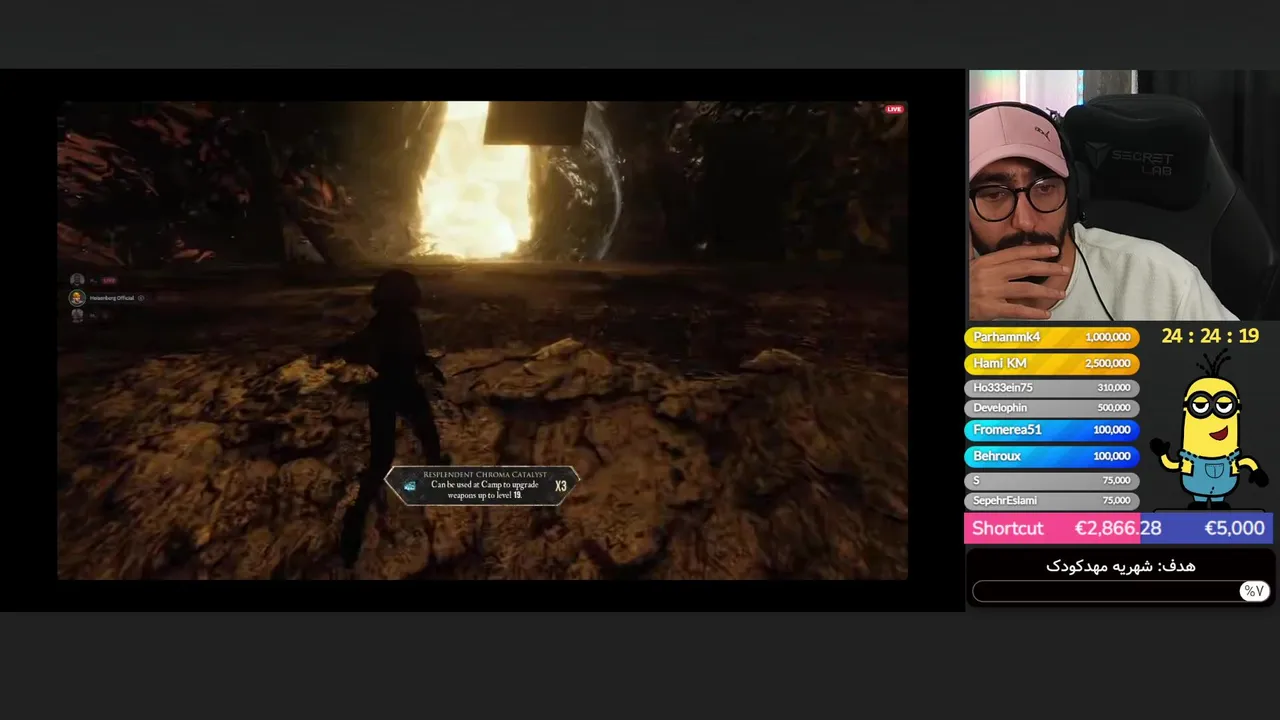This screenshot has height=720, width=1280.
Task: Click the X3 quantity in item popup
Action: [560, 486]
